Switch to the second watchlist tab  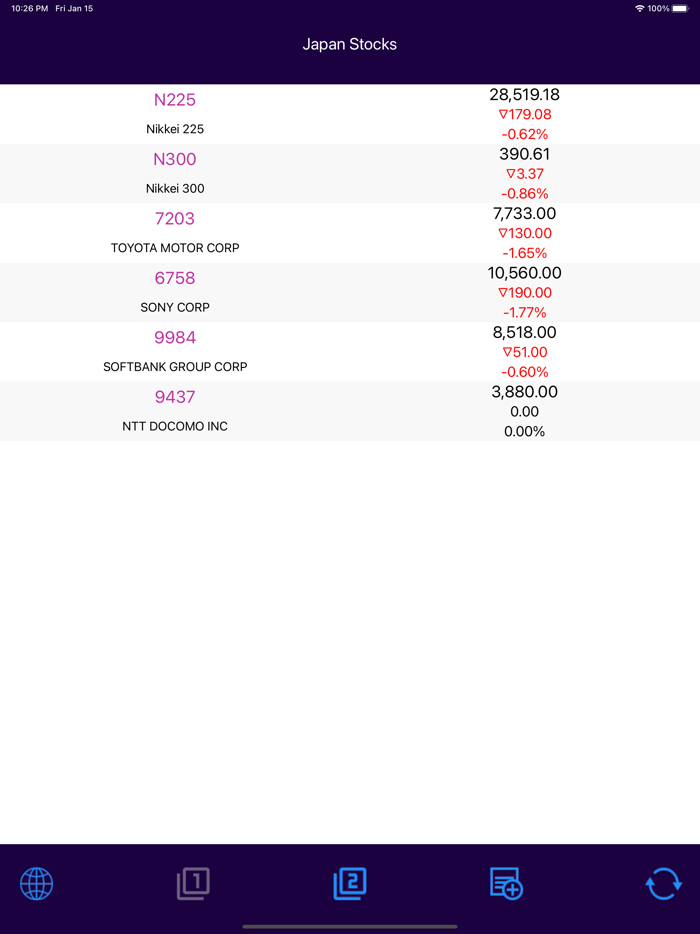349,884
